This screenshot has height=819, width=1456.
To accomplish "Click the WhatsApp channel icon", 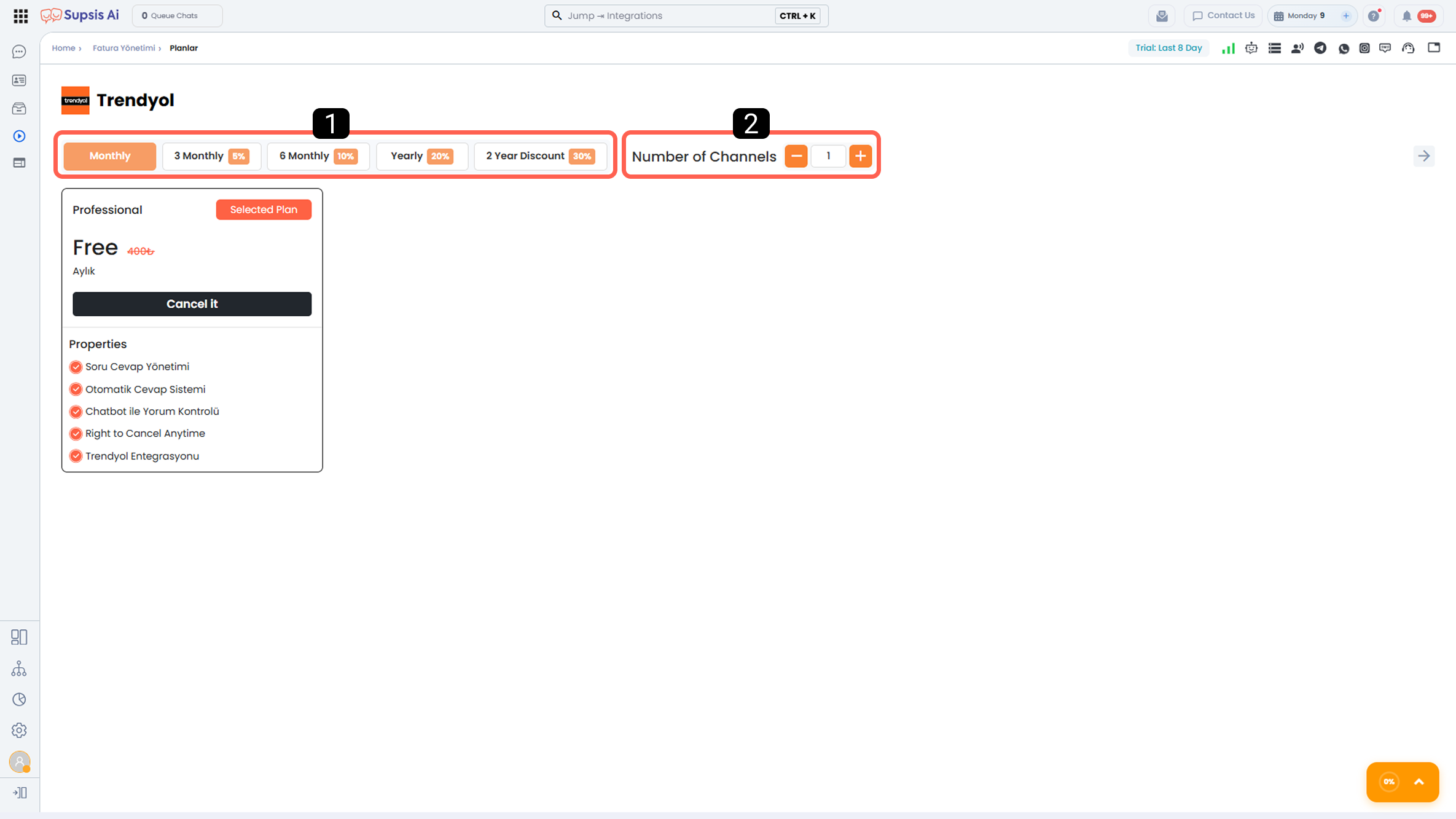I will pyautogui.click(x=1344, y=48).
